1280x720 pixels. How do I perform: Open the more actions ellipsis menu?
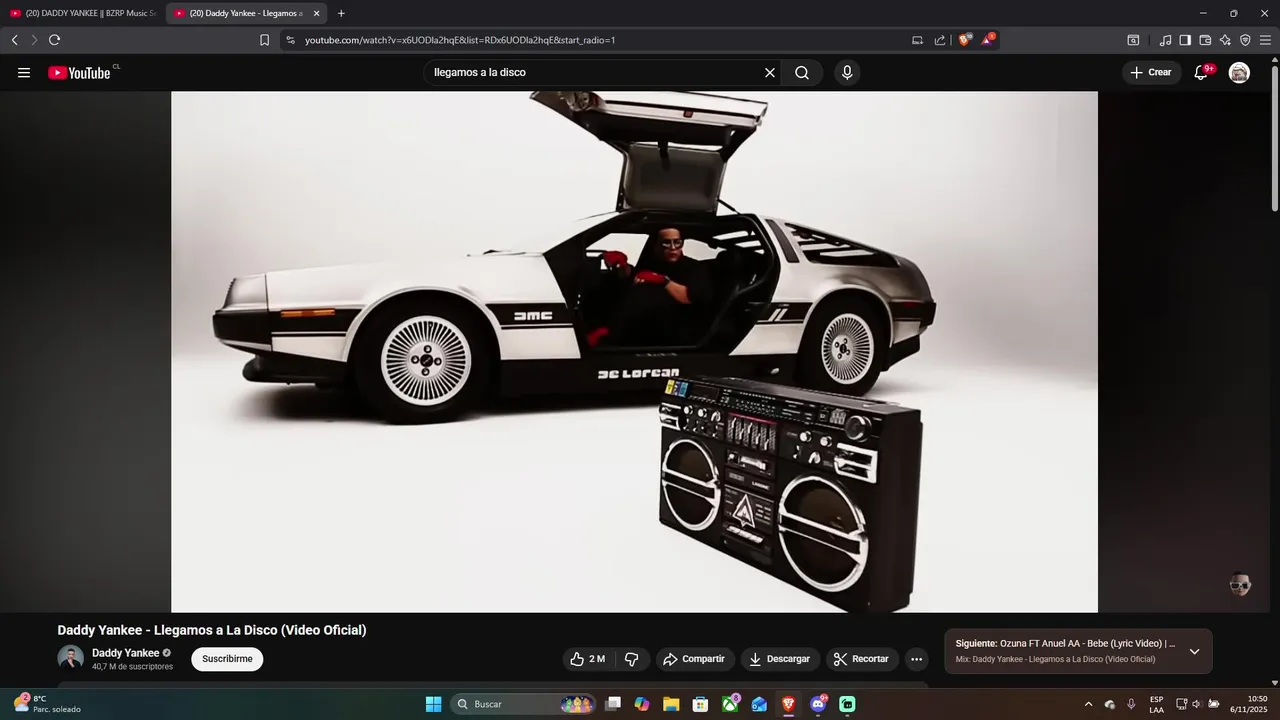point(916,659)
